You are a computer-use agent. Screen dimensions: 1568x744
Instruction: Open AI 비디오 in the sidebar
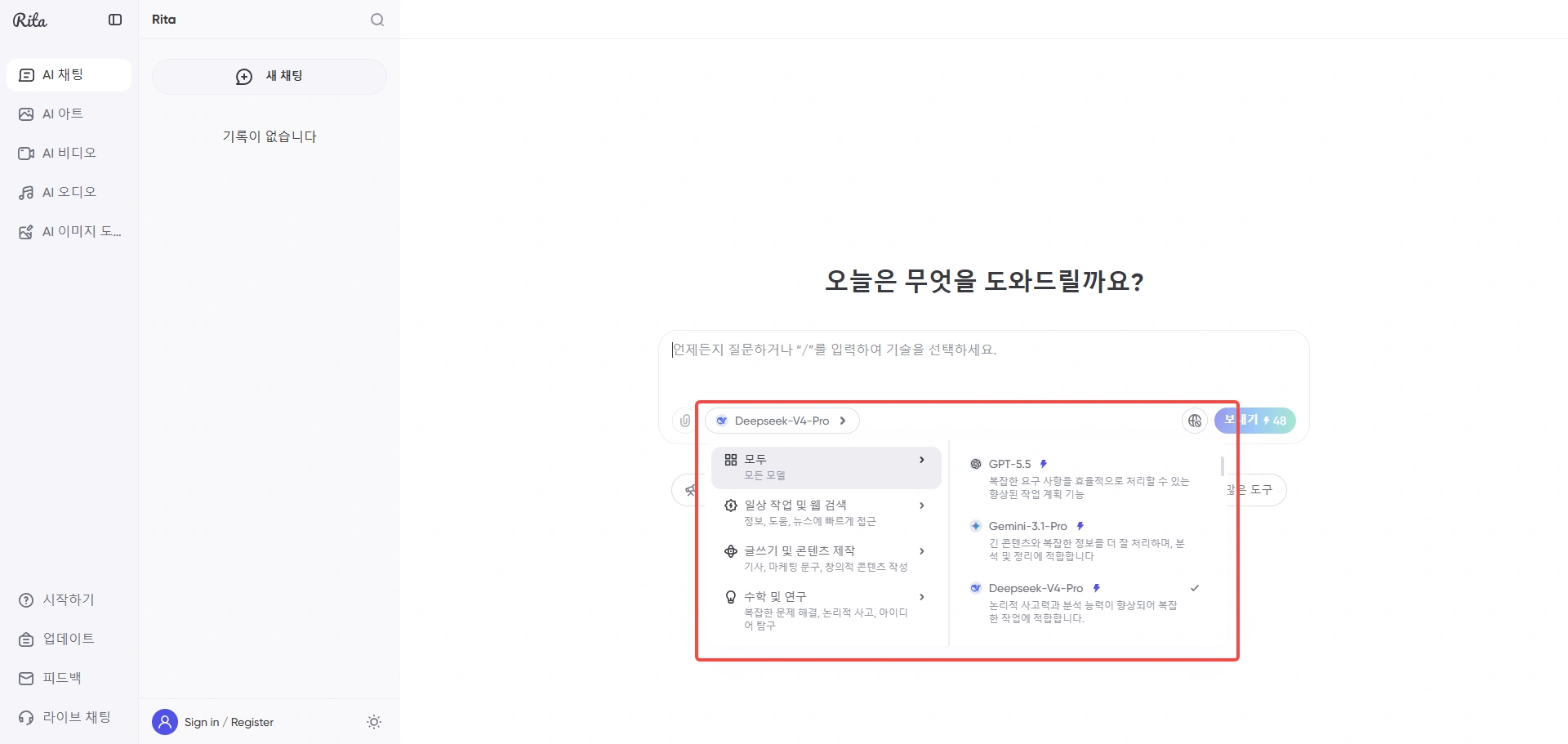click(69, 154)
